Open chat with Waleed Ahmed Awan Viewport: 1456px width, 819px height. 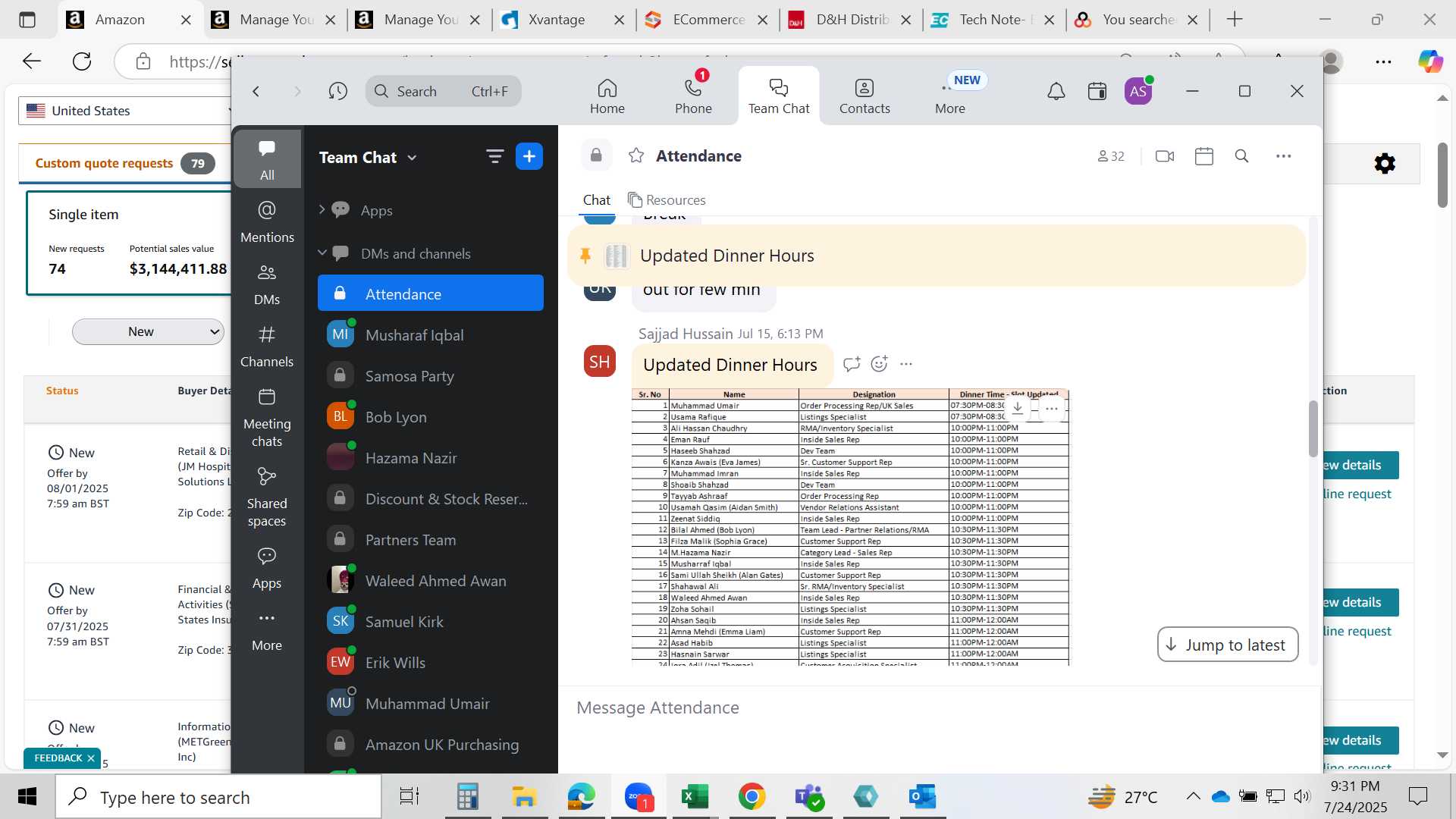tap(430, 580)
